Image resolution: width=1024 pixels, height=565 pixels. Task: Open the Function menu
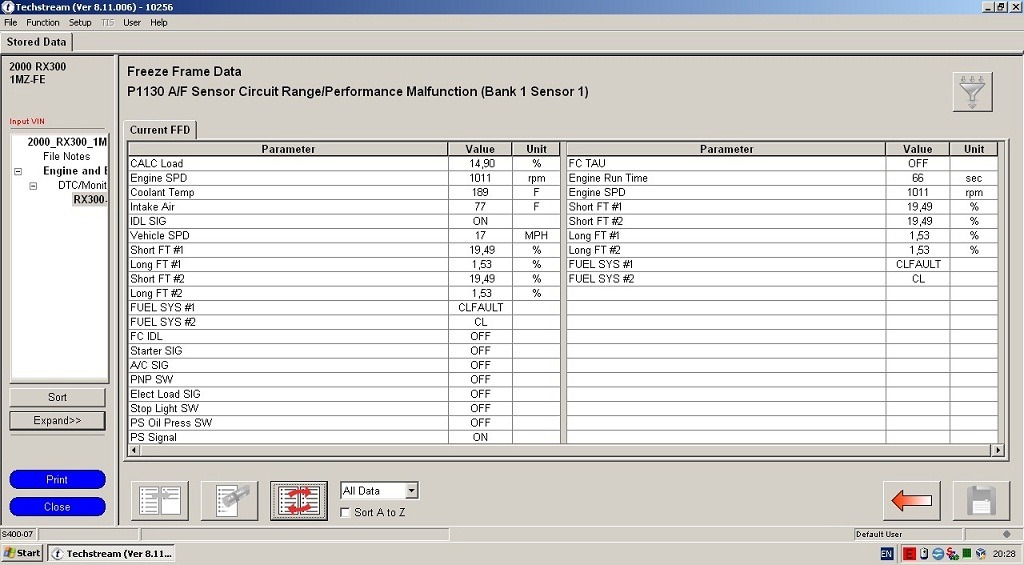(43, 22)
